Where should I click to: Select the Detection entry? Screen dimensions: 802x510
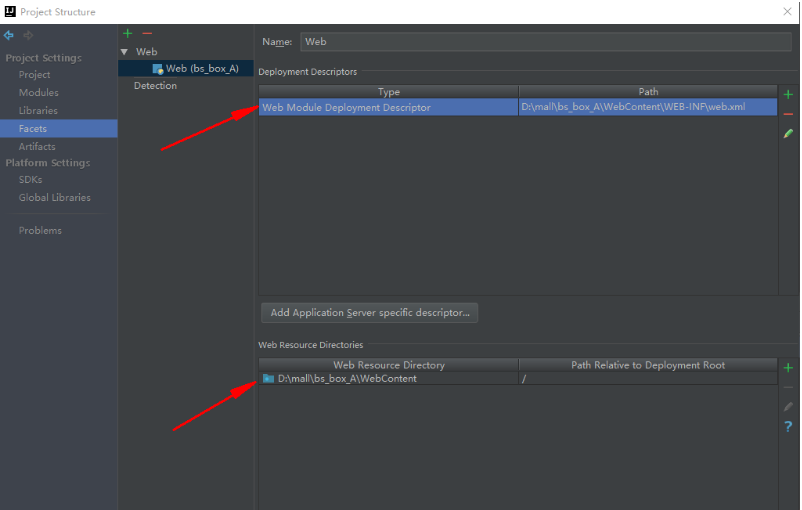[155, 85]
